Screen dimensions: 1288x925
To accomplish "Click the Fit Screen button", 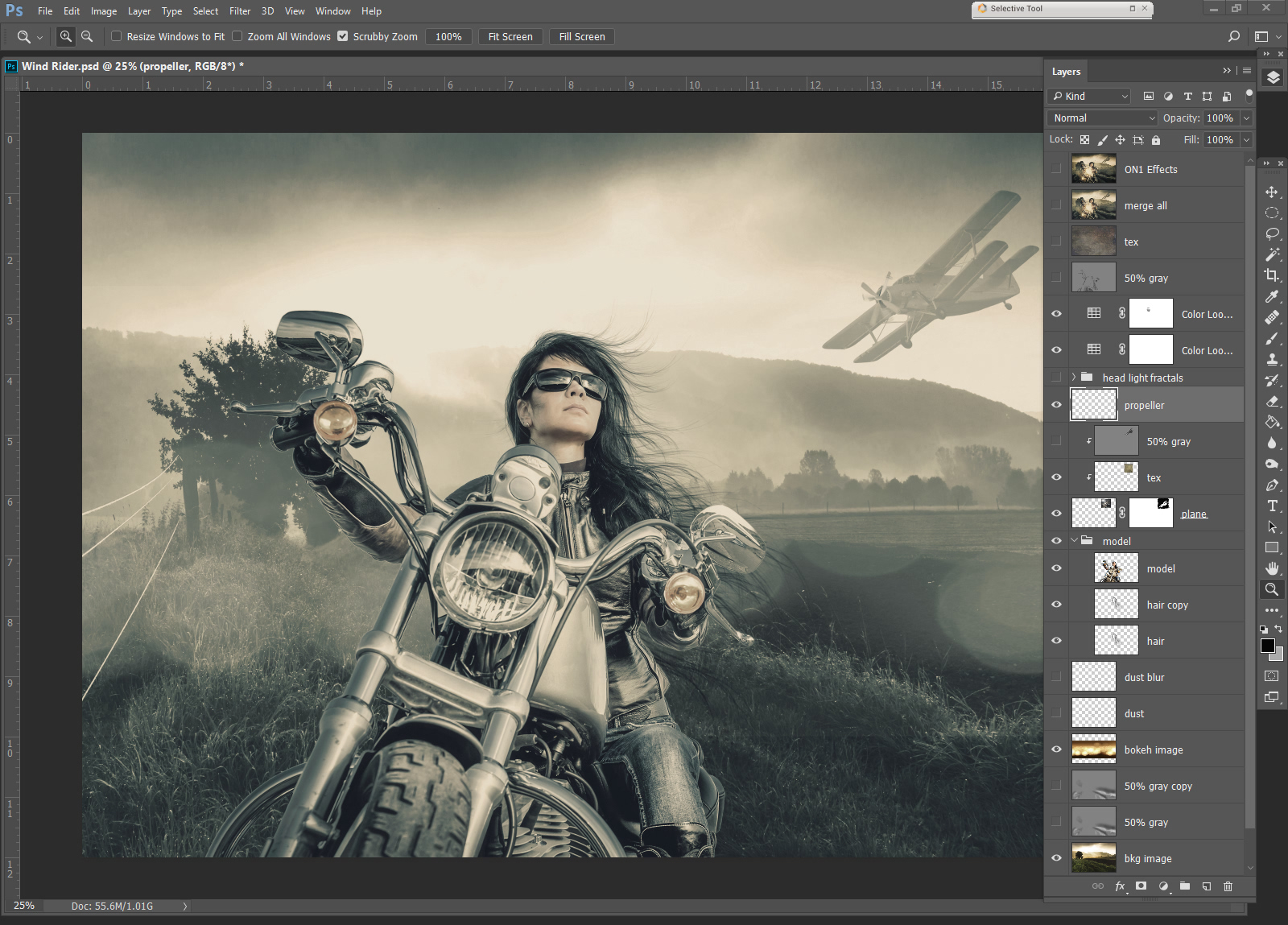I will click(510, 36).
